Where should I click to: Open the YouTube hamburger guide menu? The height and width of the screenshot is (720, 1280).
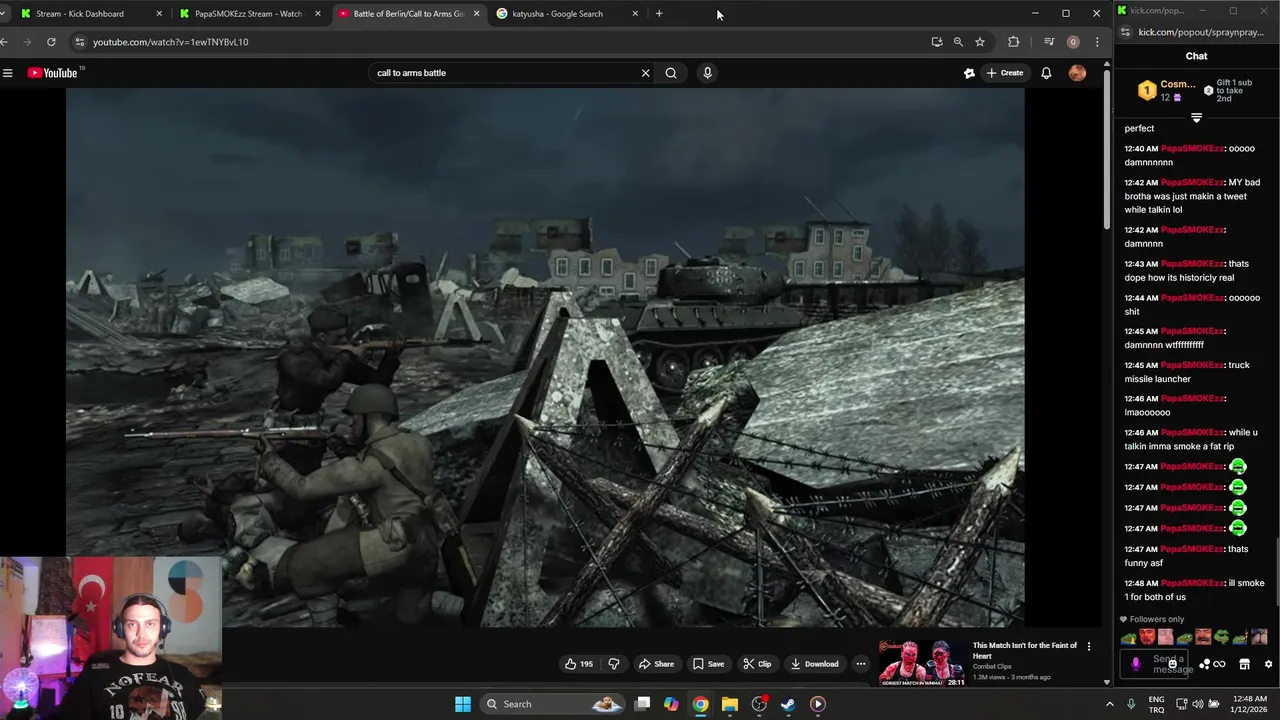tap(8, 73)
